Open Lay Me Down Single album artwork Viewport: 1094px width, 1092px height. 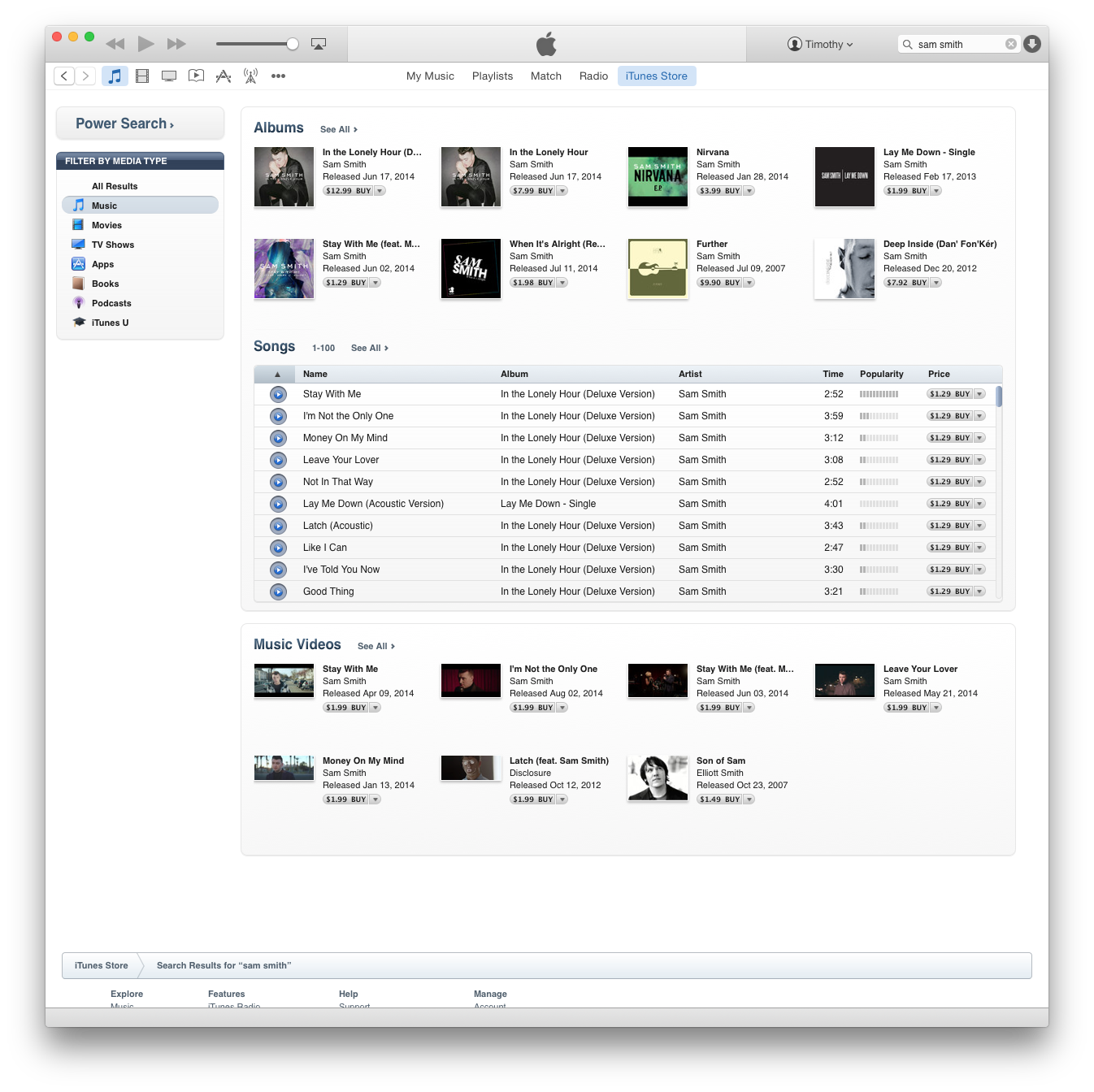[844, 177]
